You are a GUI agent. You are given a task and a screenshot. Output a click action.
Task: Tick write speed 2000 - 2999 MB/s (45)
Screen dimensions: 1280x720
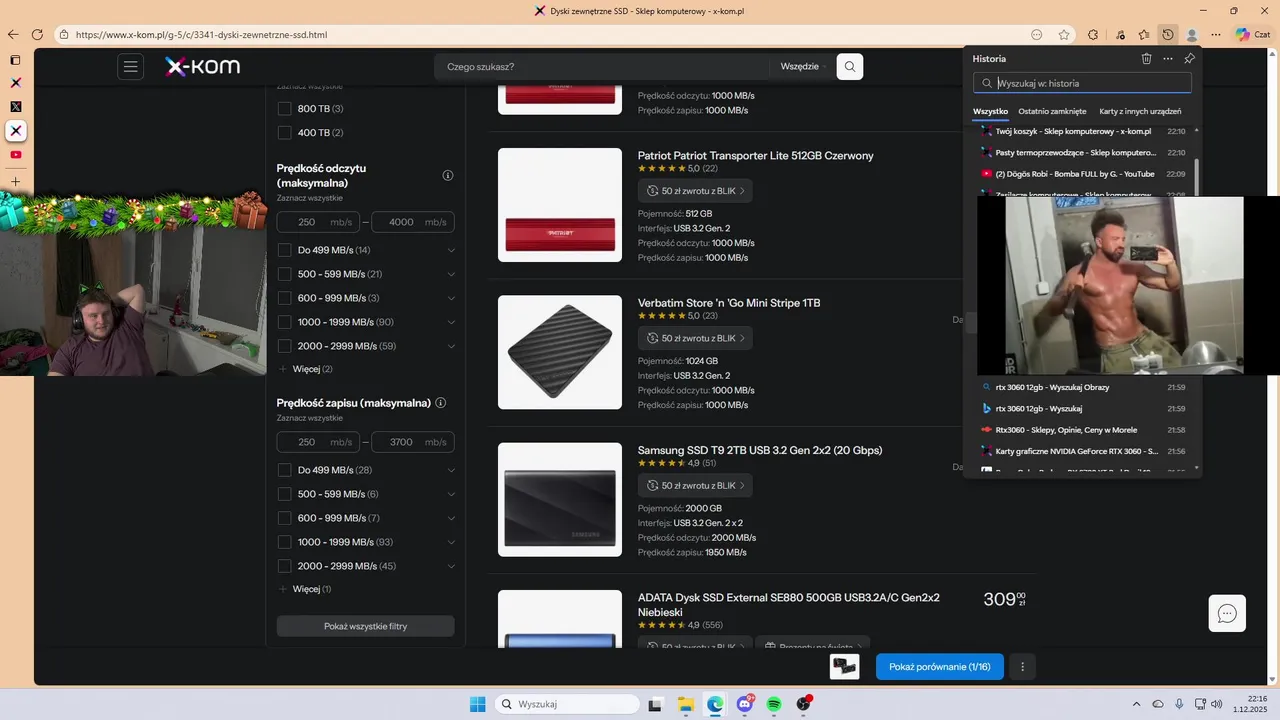click(x=285, y=566)
